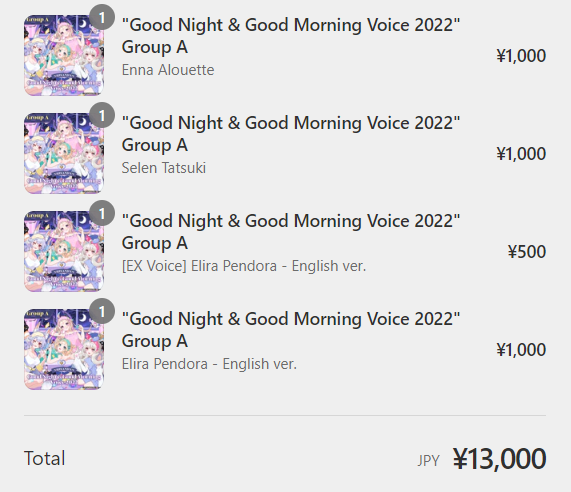
Task: Click the Total label
Action: [44, 458]
